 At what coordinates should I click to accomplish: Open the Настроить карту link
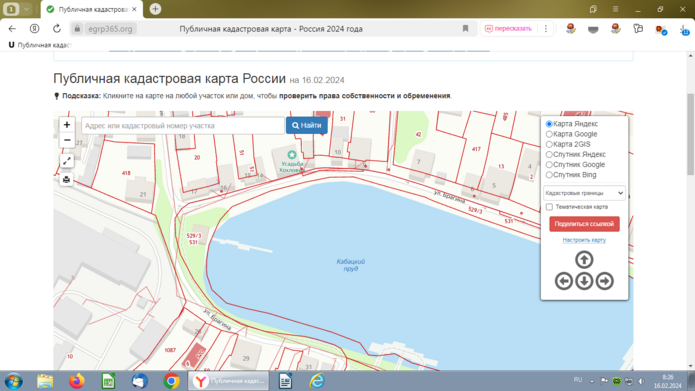[x=584, y=240]
